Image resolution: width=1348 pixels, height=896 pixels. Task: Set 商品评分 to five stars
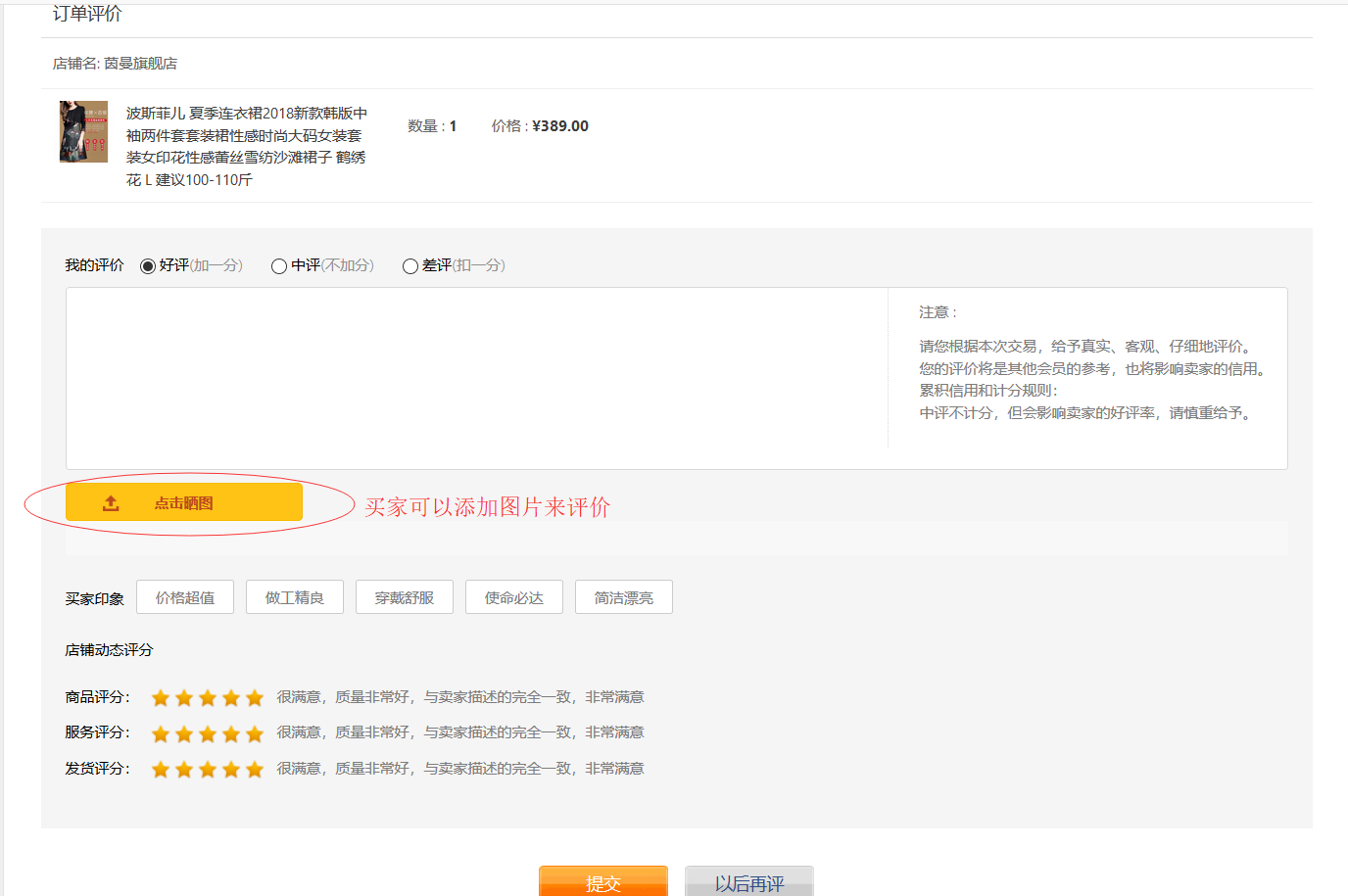pyautogui.click(x=255, y=698)
